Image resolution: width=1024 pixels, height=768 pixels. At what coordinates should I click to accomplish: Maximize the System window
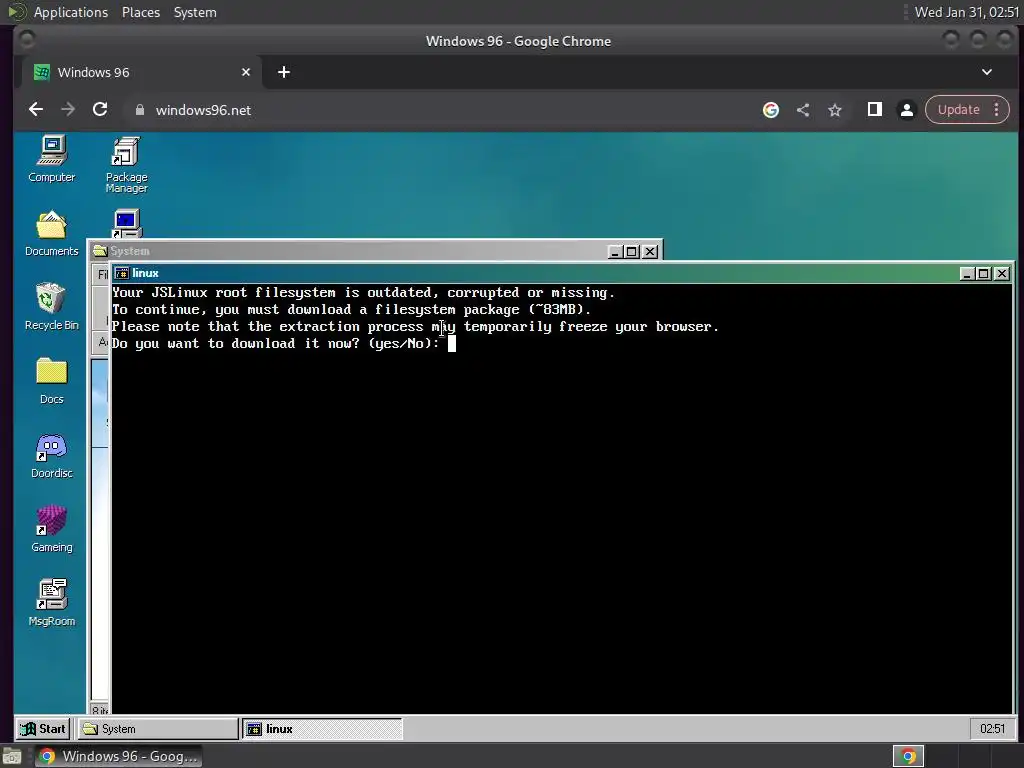(632, 251)
